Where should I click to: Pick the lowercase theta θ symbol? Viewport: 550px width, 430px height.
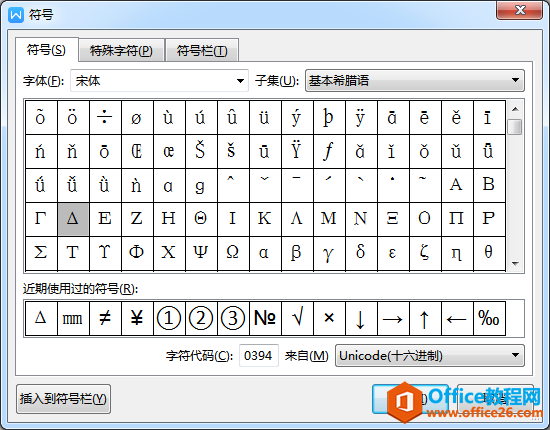(x=489, y=253)
